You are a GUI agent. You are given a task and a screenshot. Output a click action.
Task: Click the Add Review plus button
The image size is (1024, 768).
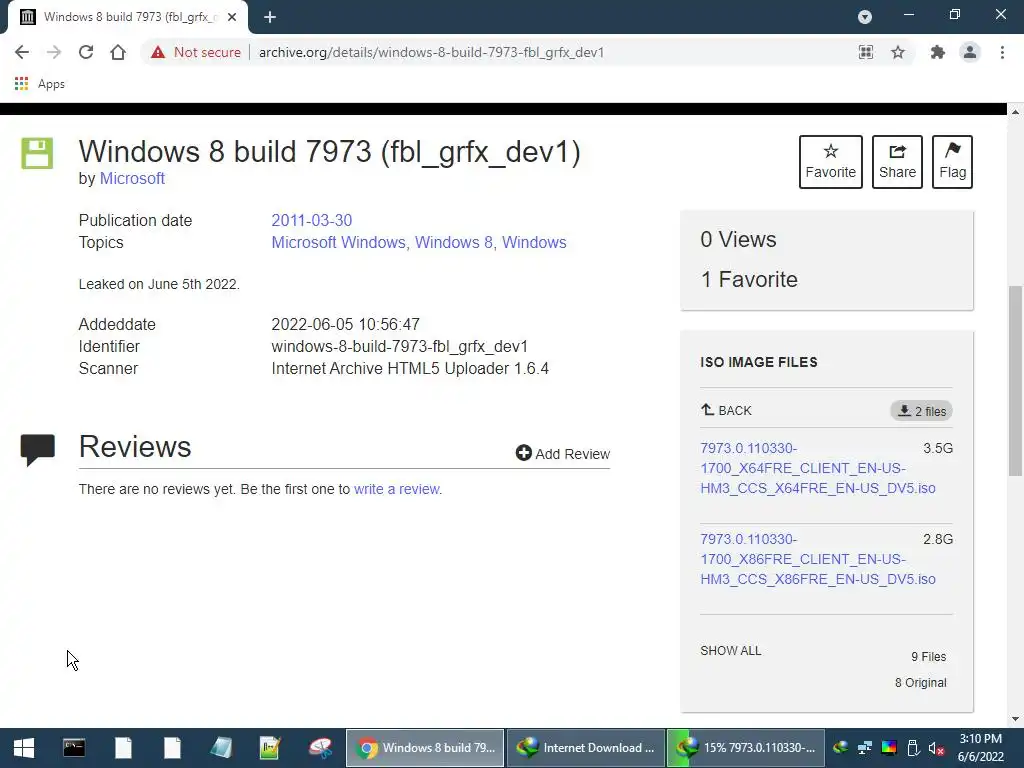[x=562, y=453]
